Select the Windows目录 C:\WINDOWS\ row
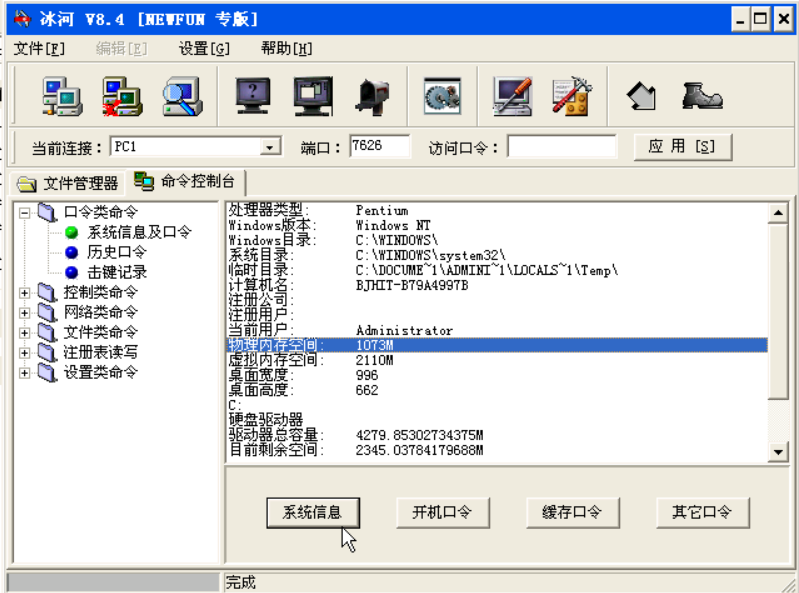 tap(497, 240)
